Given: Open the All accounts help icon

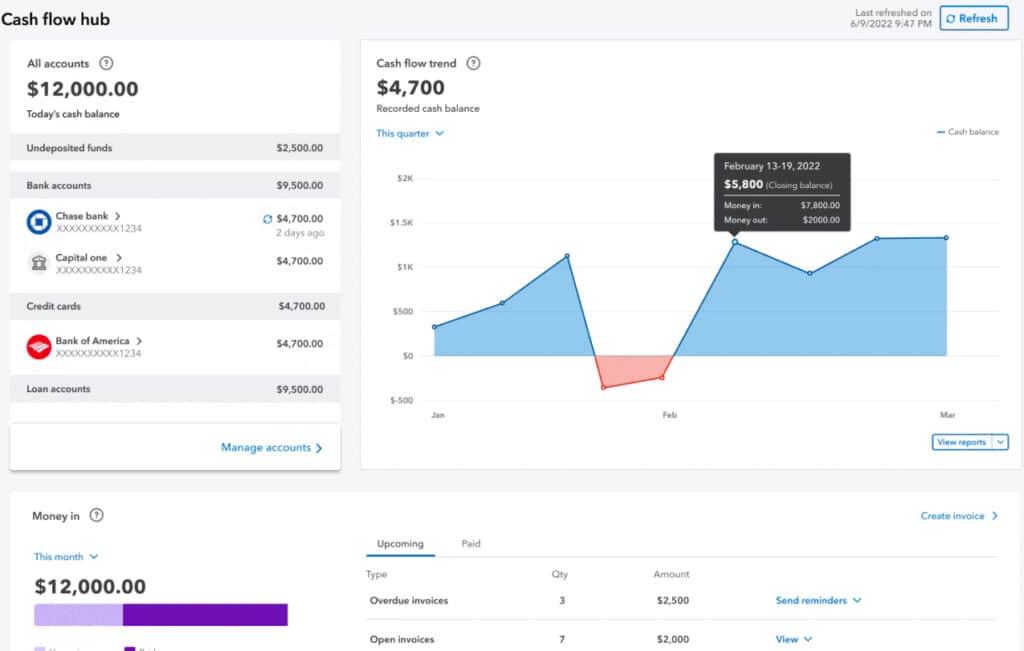Looking at the screenshot, I should click(x=106, y=63).
